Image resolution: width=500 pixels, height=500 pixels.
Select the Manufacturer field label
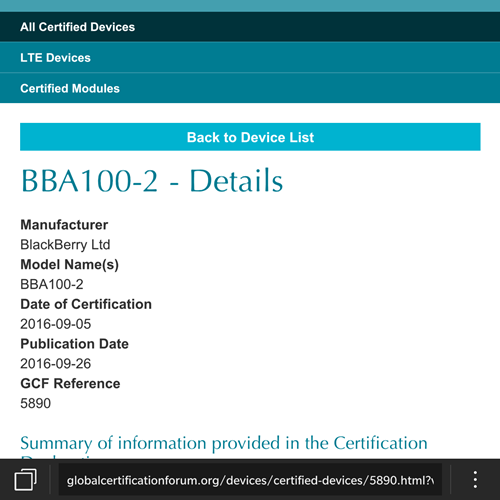click(64, 225)
